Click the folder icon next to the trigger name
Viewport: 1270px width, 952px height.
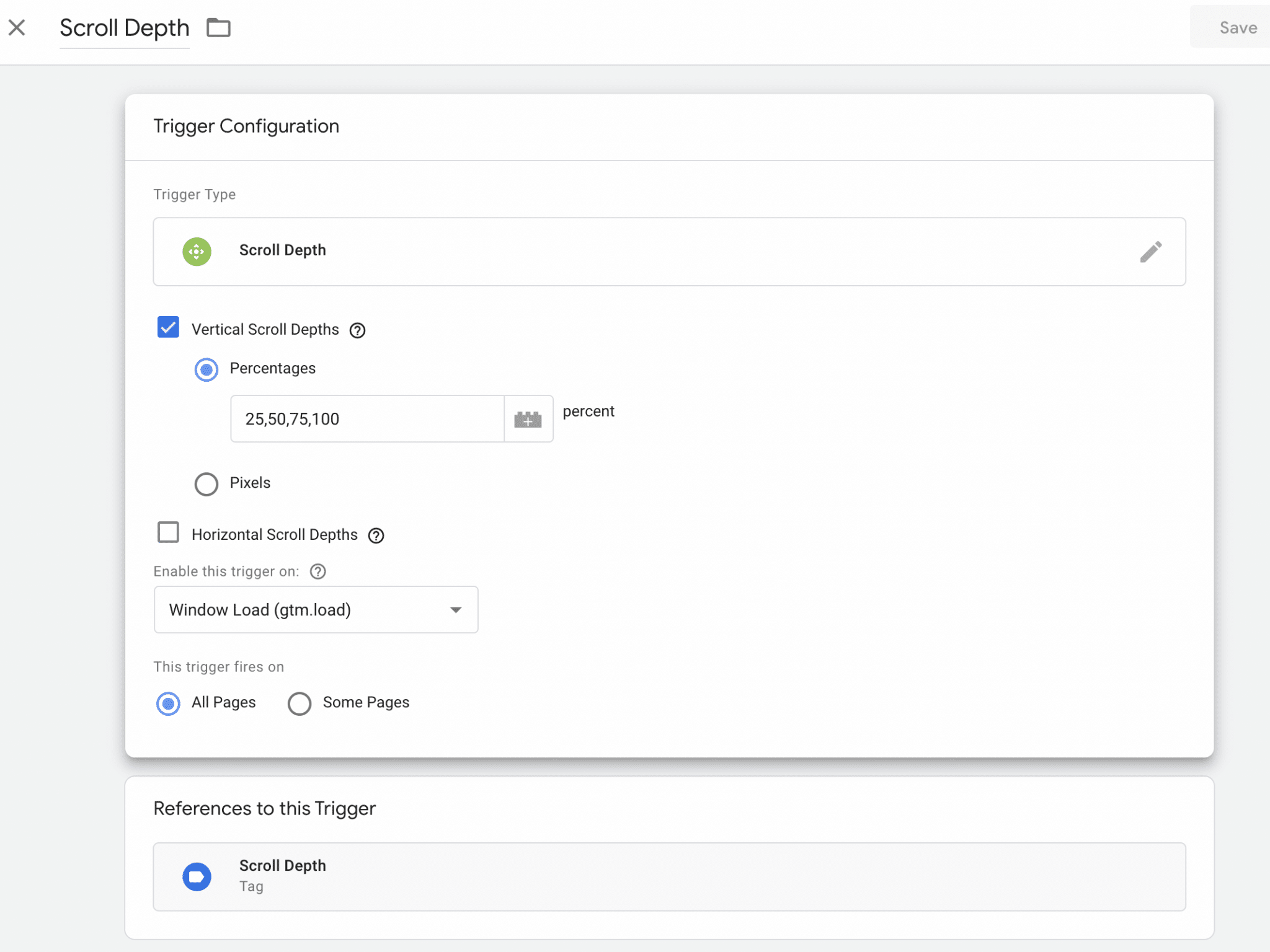[x=218, y=27]
